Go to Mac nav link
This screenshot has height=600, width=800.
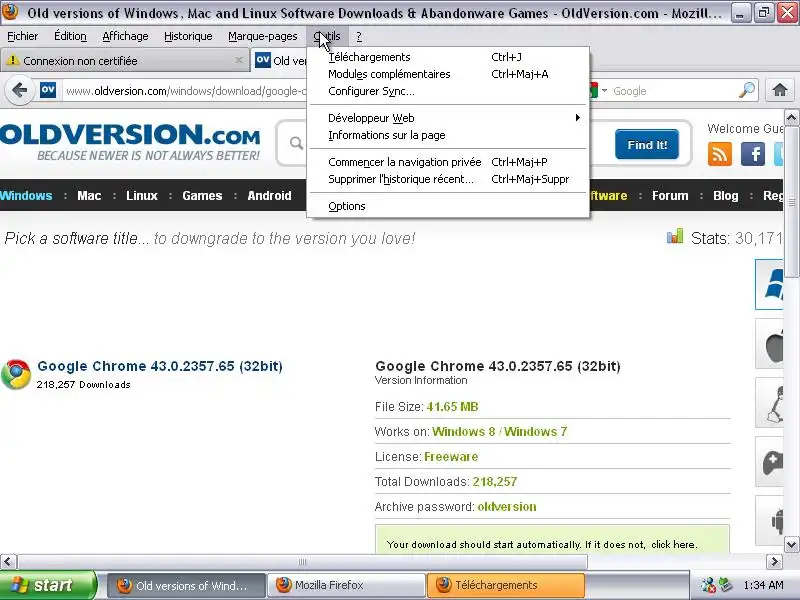pos(89,195)
